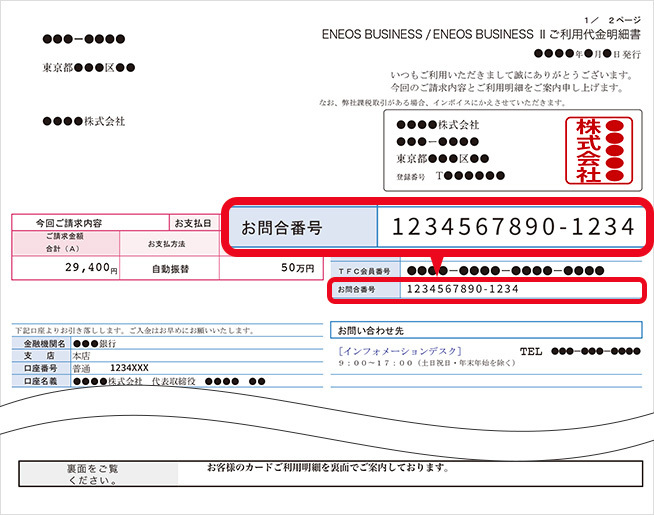Click the お支払日 header cell
The height and width of the screenshot is (515, 654).
[x=193, y=222]
